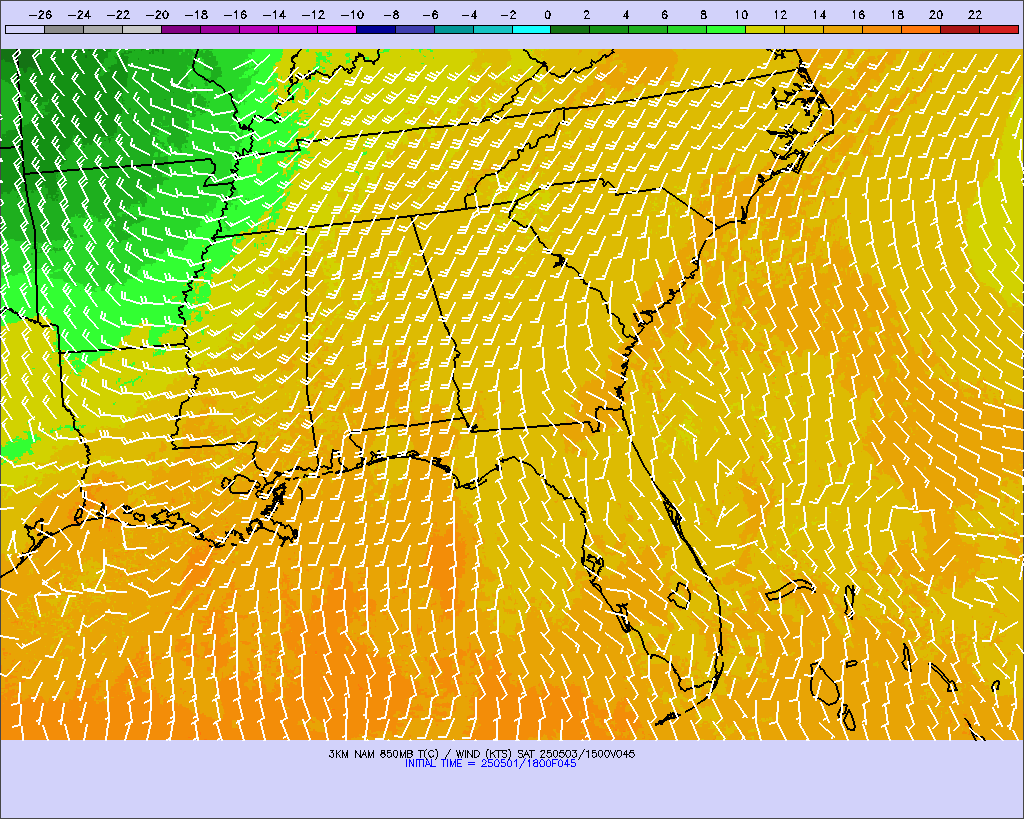
Task: Click the -22 legend label
Action: pyautogui.click(x=118, y=15)
